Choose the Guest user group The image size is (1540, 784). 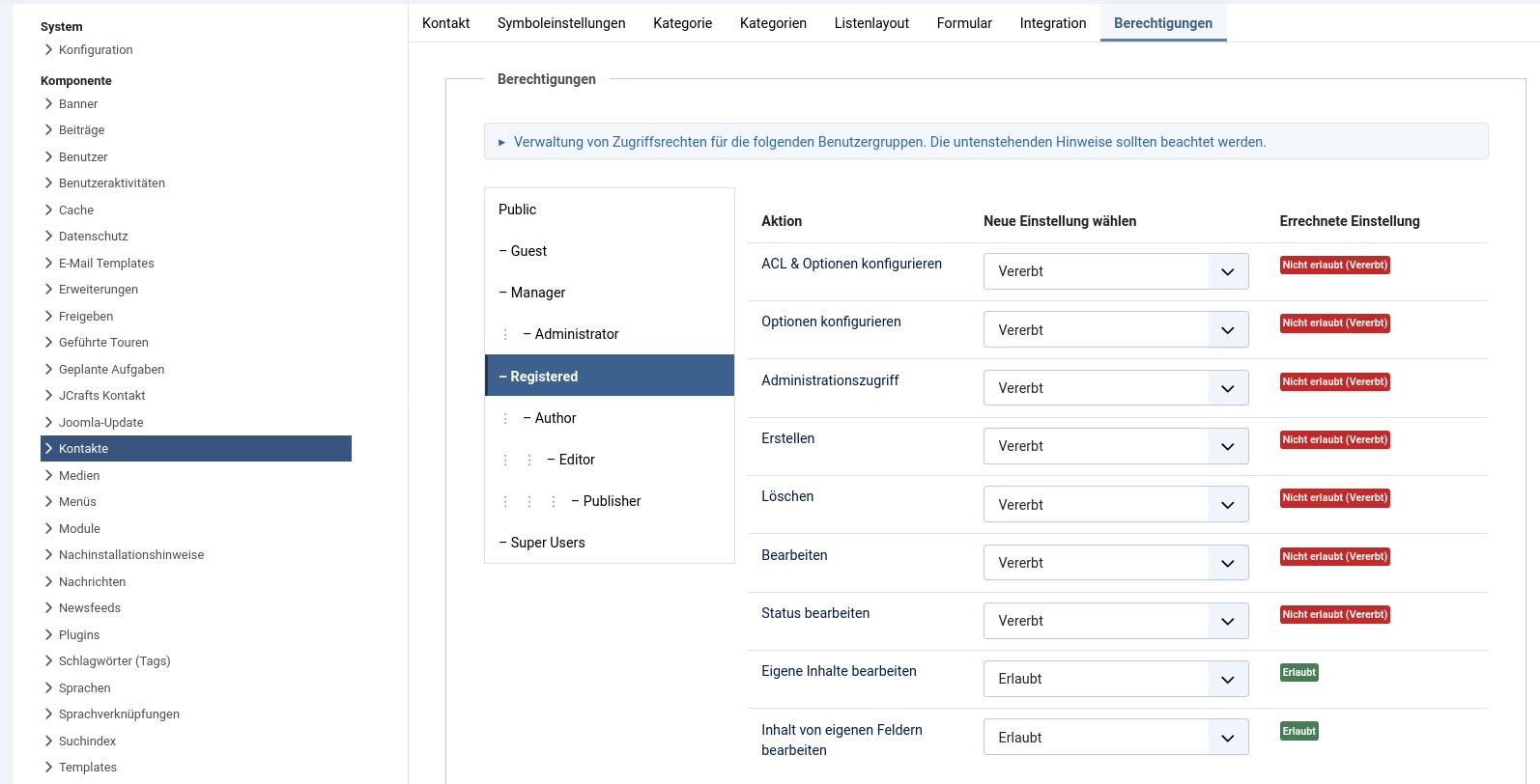528,251
